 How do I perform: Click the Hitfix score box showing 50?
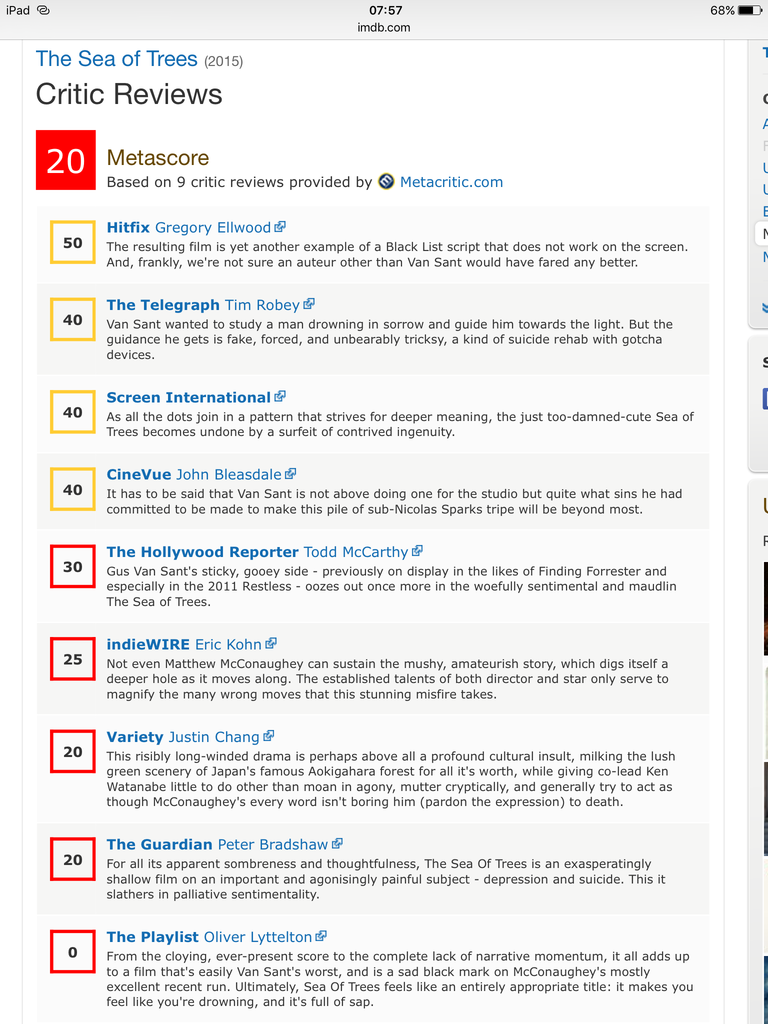click(73, 243)
